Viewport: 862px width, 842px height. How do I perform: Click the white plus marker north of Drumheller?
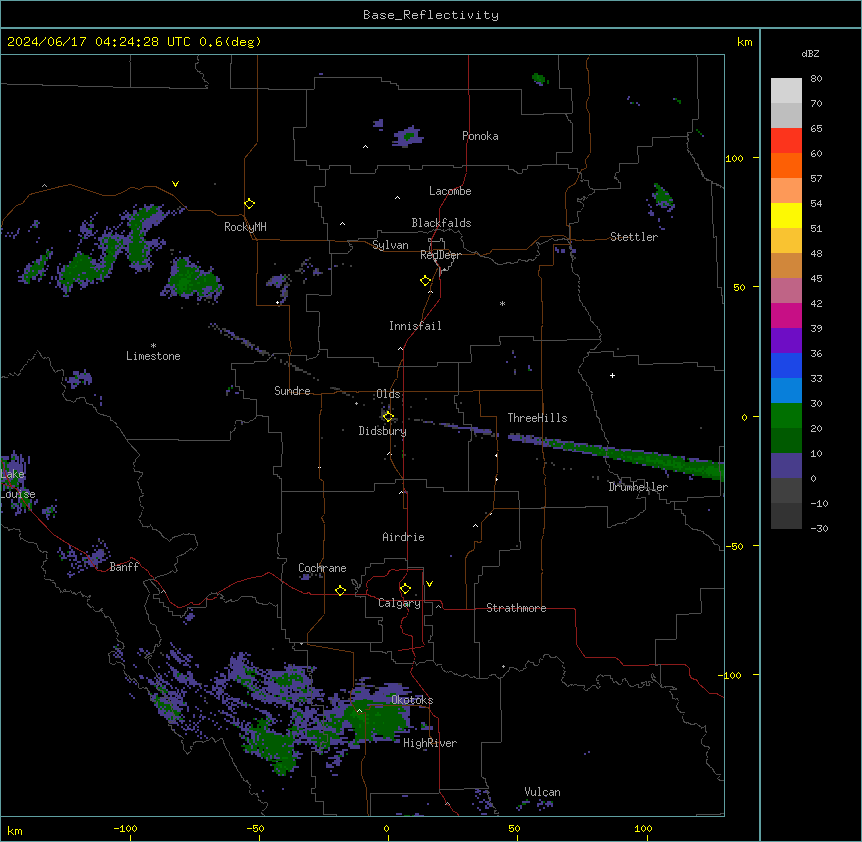click(x=612, y=375)
